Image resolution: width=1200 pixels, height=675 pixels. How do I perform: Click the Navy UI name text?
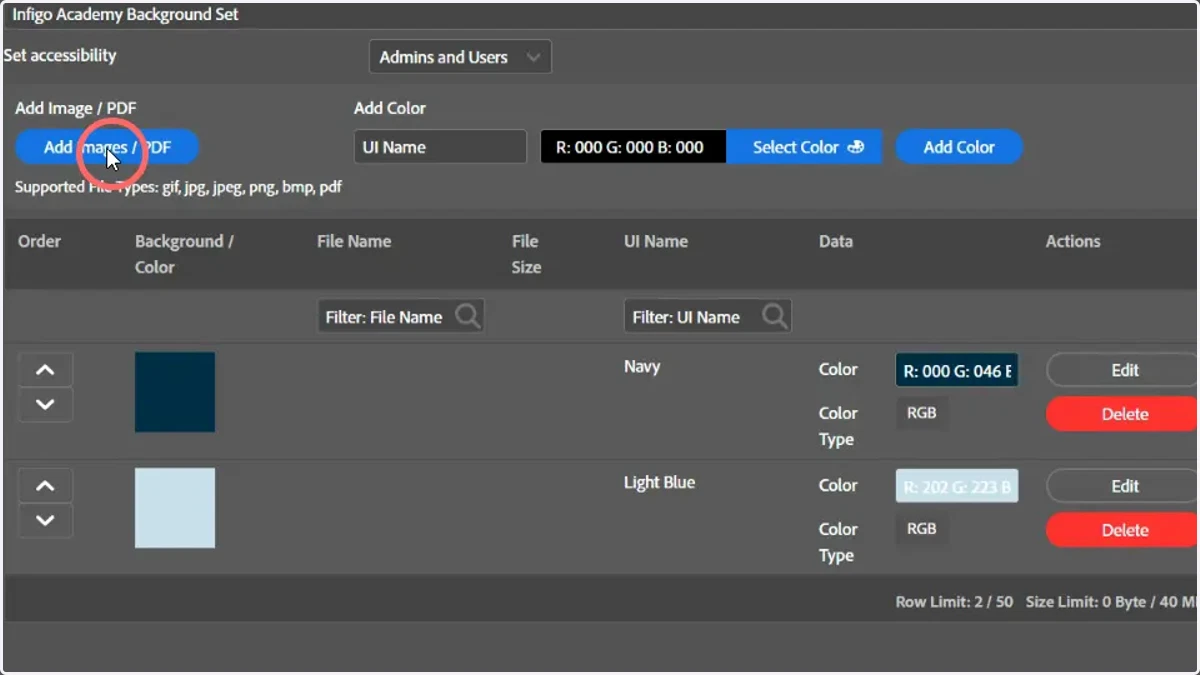pyautogui.click(x=642, y=367)
